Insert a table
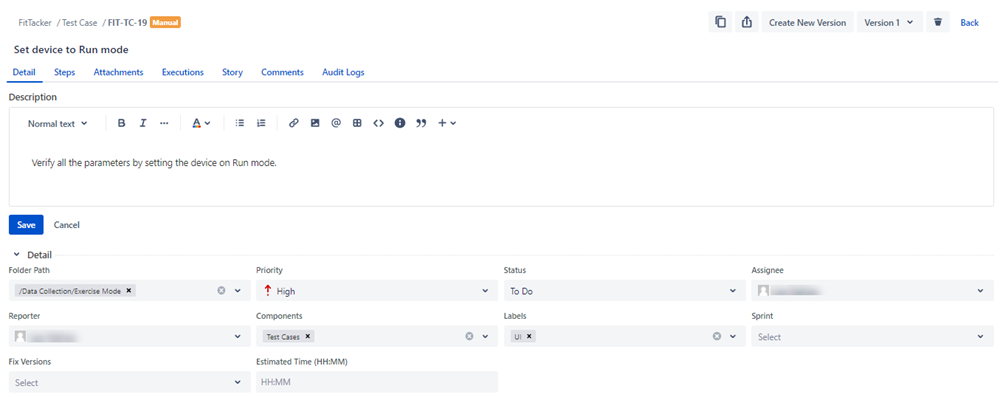Screen dimensions: 1000x397 pyautogui.click(x=357, y=123)
